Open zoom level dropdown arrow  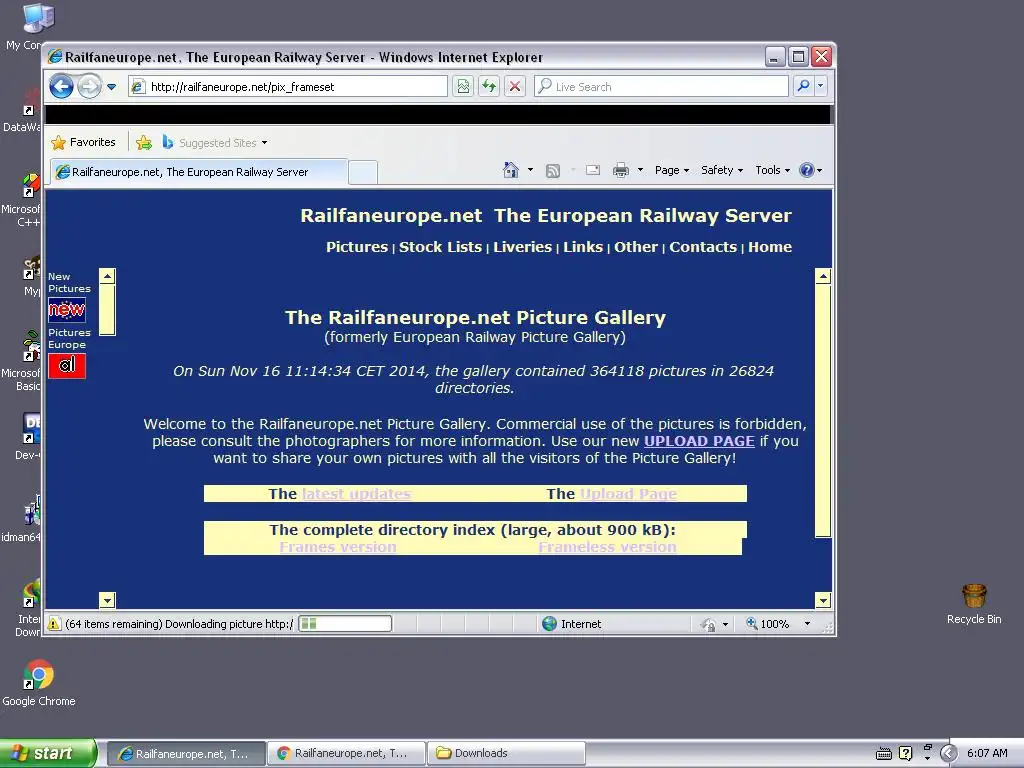[x=807, y=624]
